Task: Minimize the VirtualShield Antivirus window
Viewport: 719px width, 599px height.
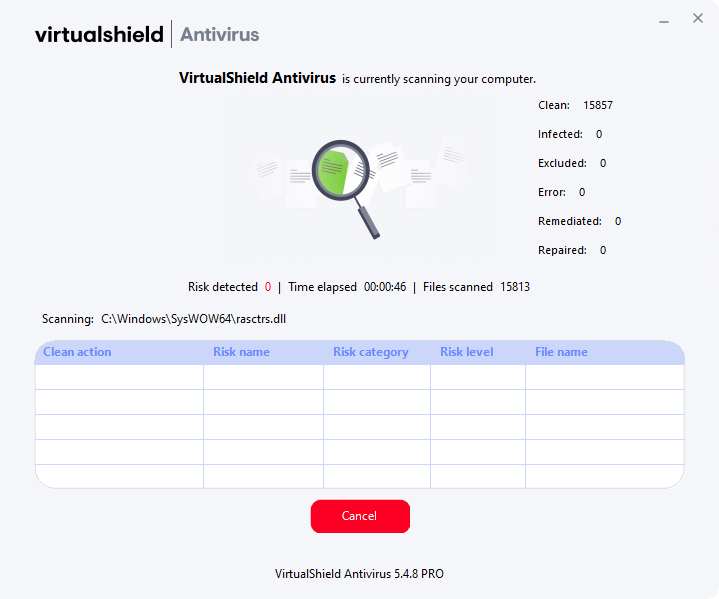Action: point(664,22)
